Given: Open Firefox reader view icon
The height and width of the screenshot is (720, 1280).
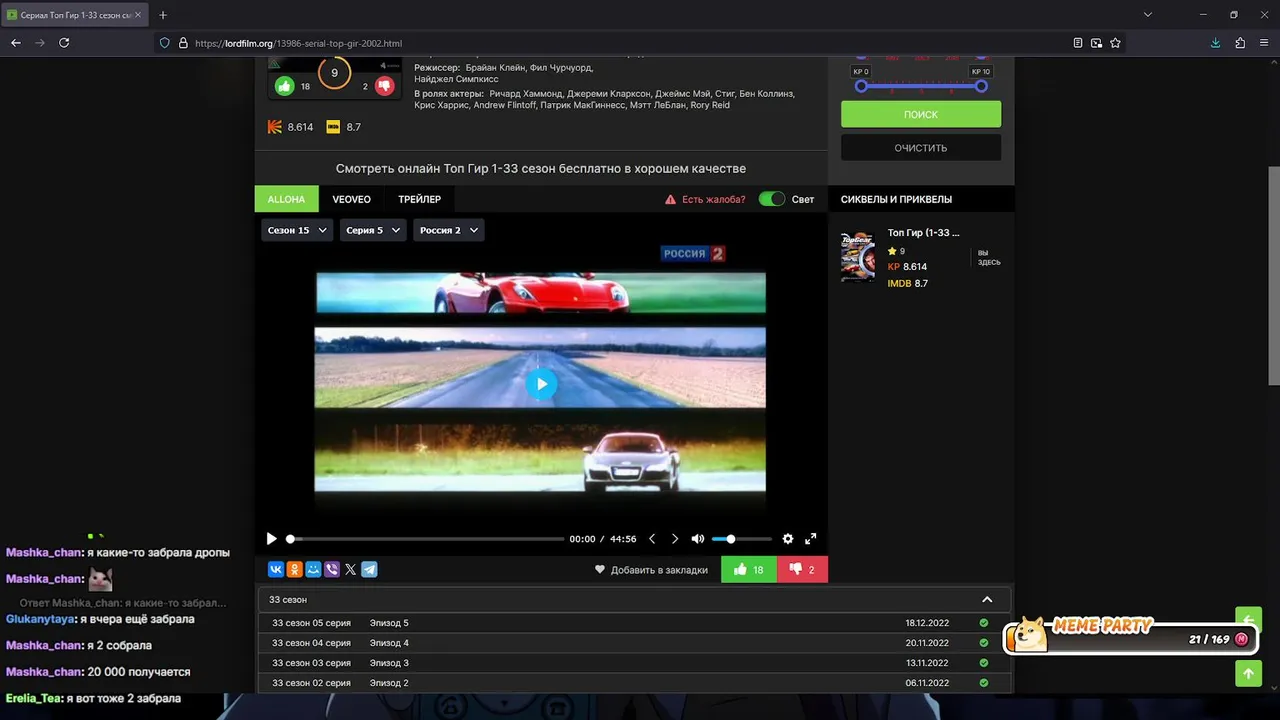Looking at the screenshot, I should 1078,43.
